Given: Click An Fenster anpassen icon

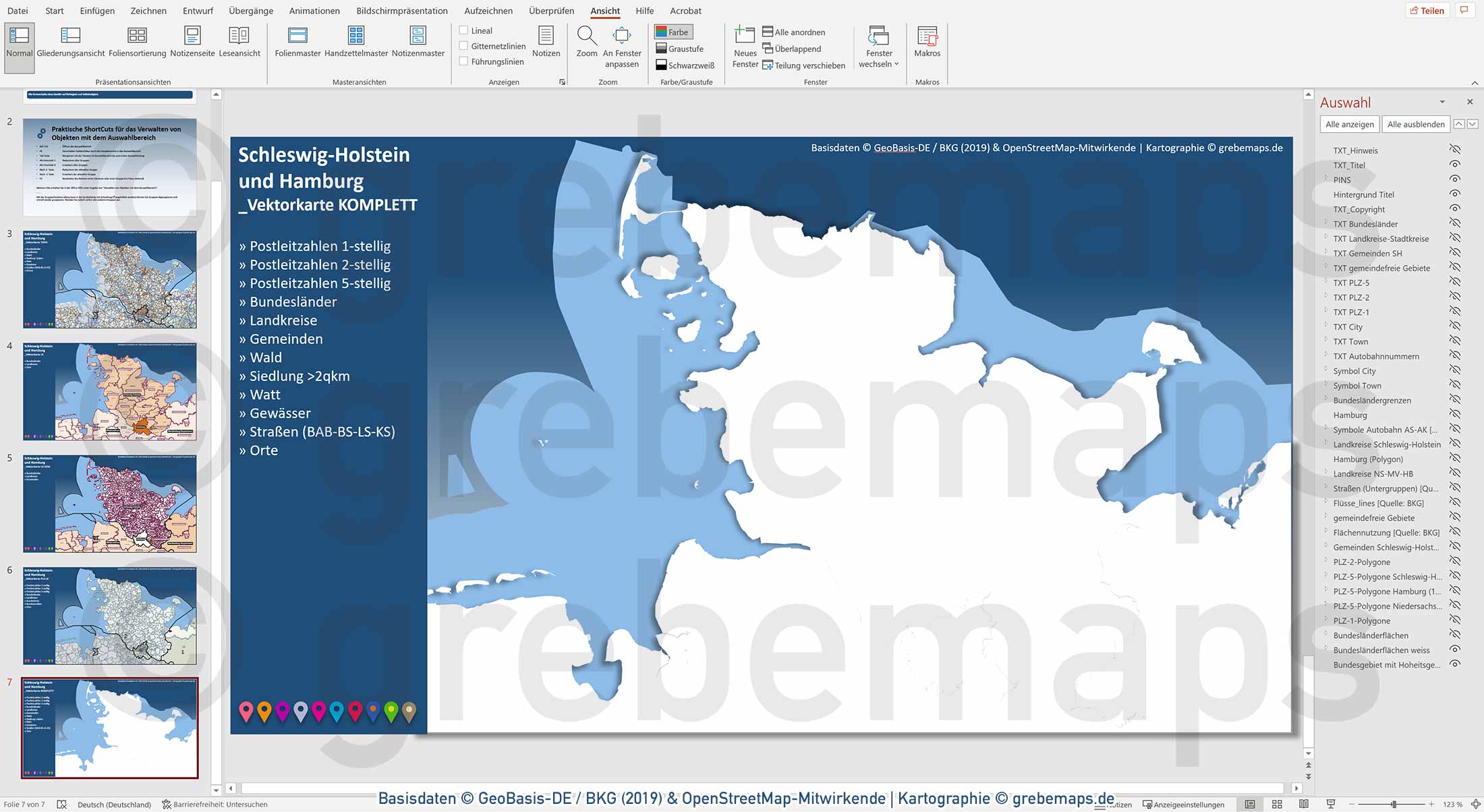Looking at the screenshot, I should point(621,36).
